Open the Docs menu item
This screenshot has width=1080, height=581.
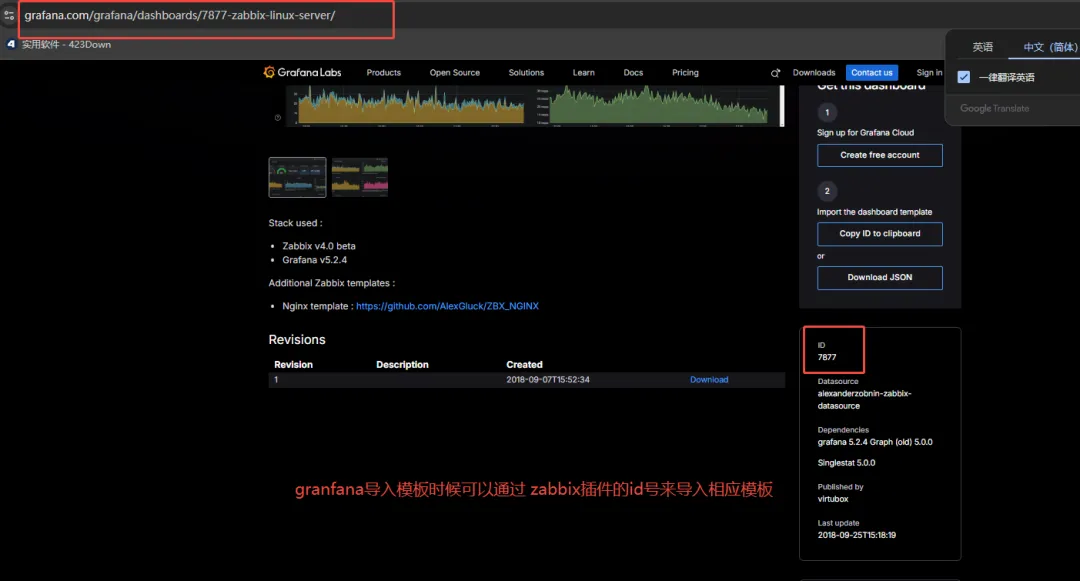pos(633,72)
